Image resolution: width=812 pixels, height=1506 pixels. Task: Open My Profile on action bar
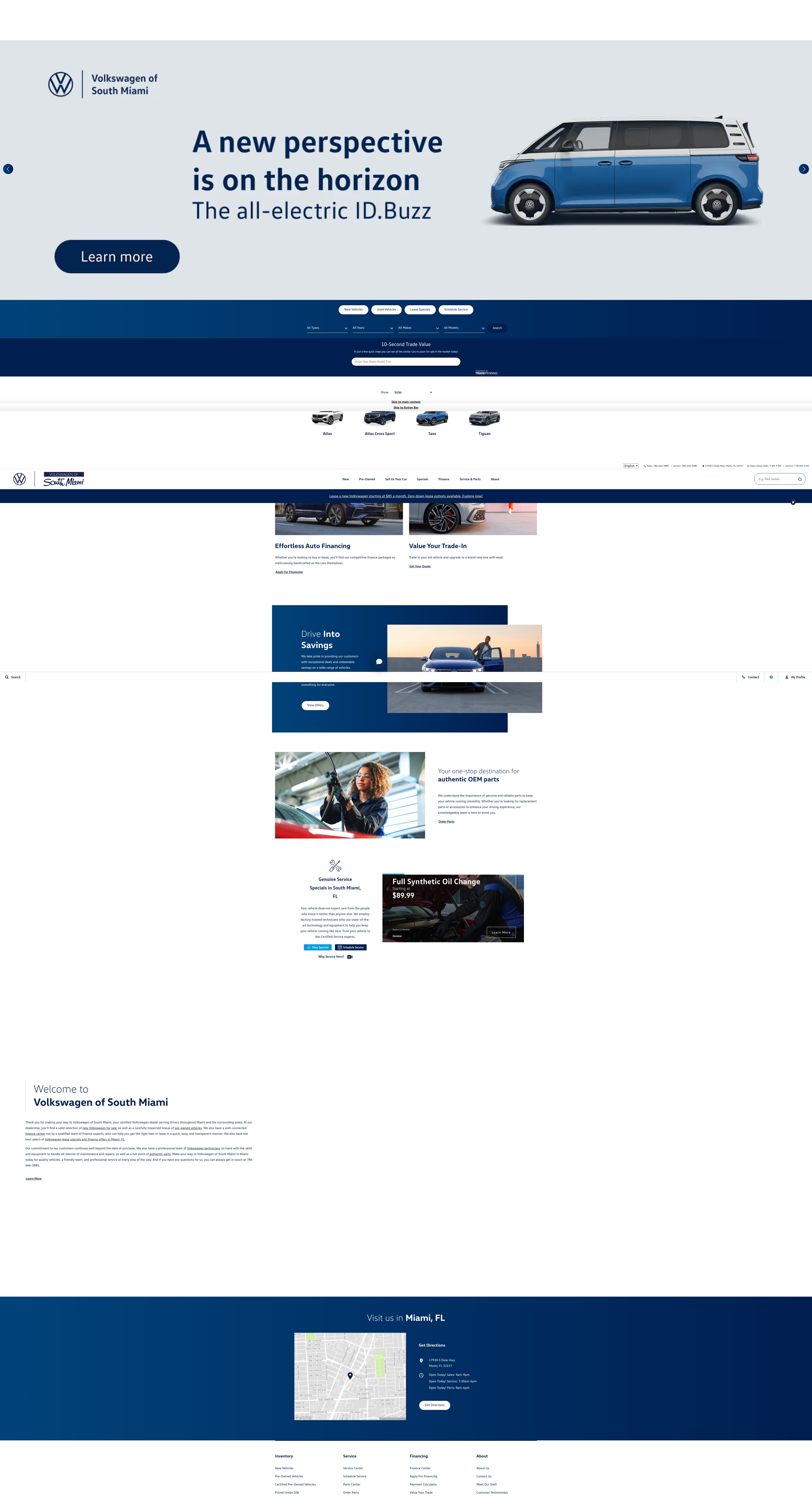(795, 677)
